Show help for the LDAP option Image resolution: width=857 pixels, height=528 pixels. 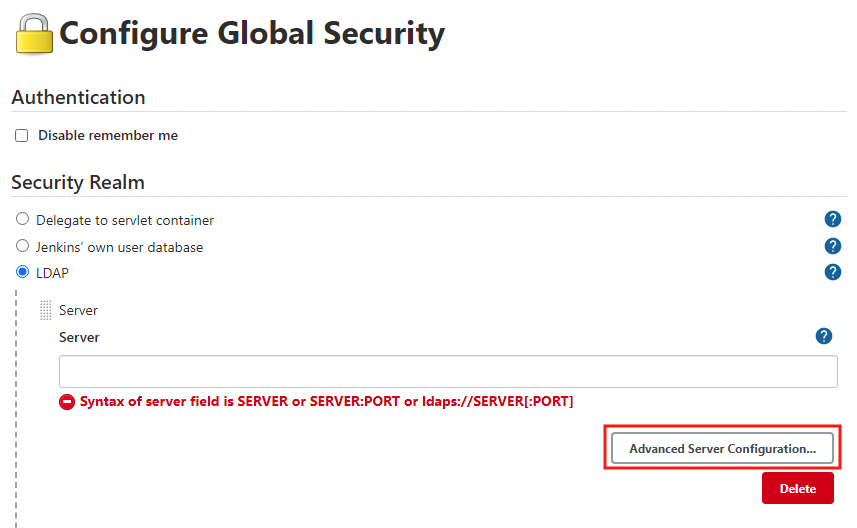(832, 272)
